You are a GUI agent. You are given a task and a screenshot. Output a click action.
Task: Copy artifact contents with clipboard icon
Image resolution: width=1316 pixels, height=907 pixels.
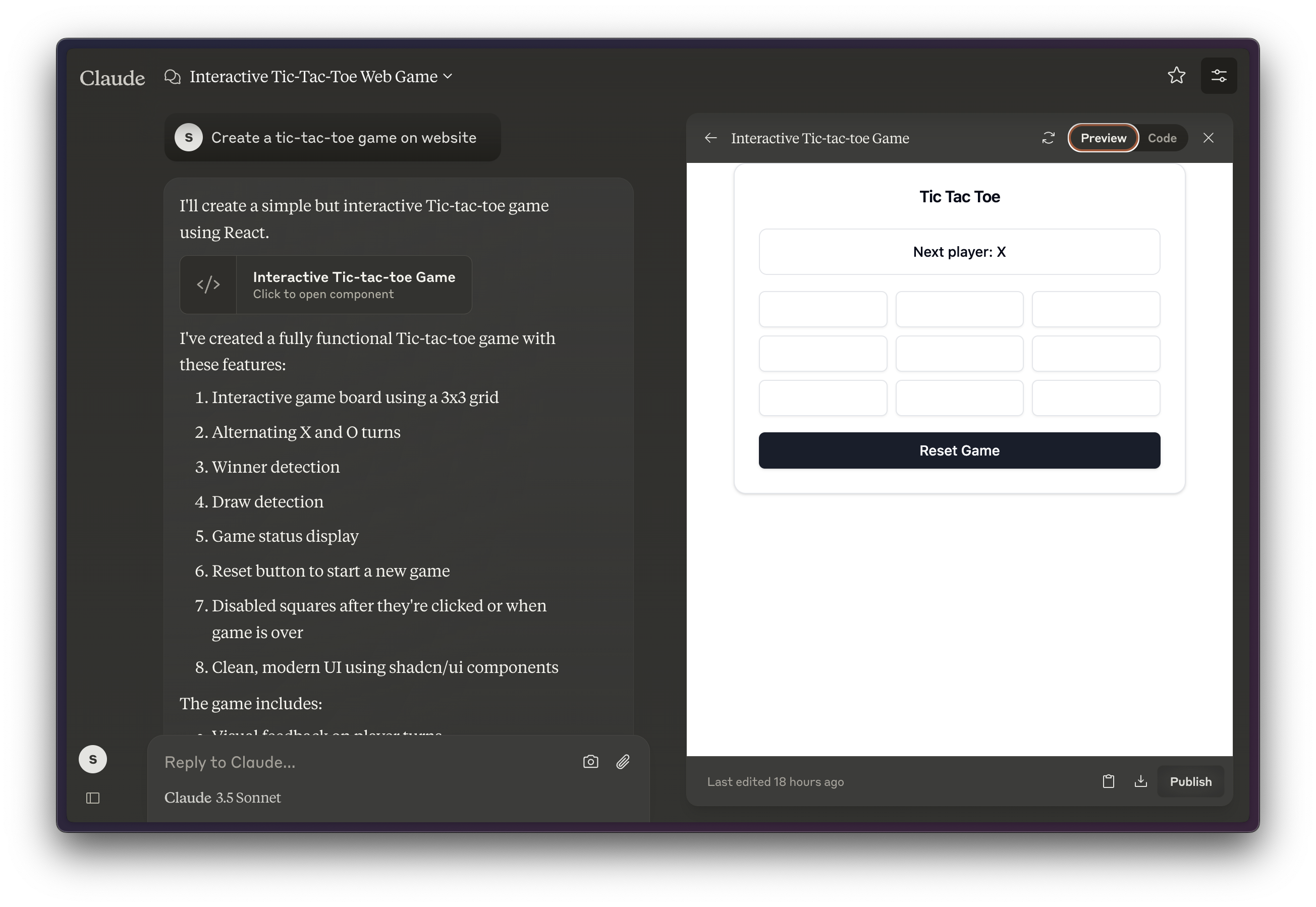click(x=1108, y=781)
